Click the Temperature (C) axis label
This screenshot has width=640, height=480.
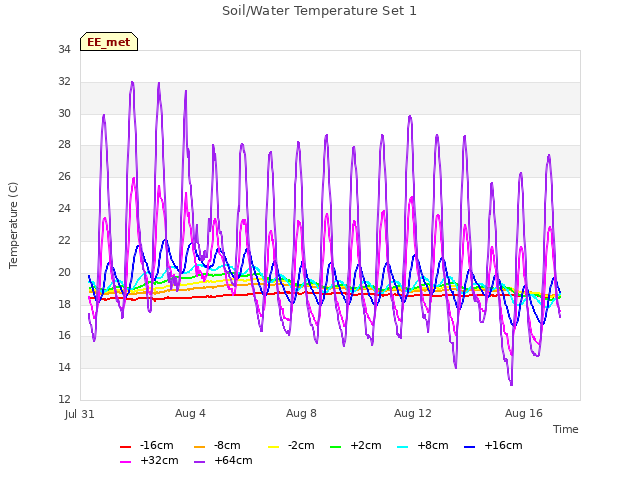tap(13, 225)
